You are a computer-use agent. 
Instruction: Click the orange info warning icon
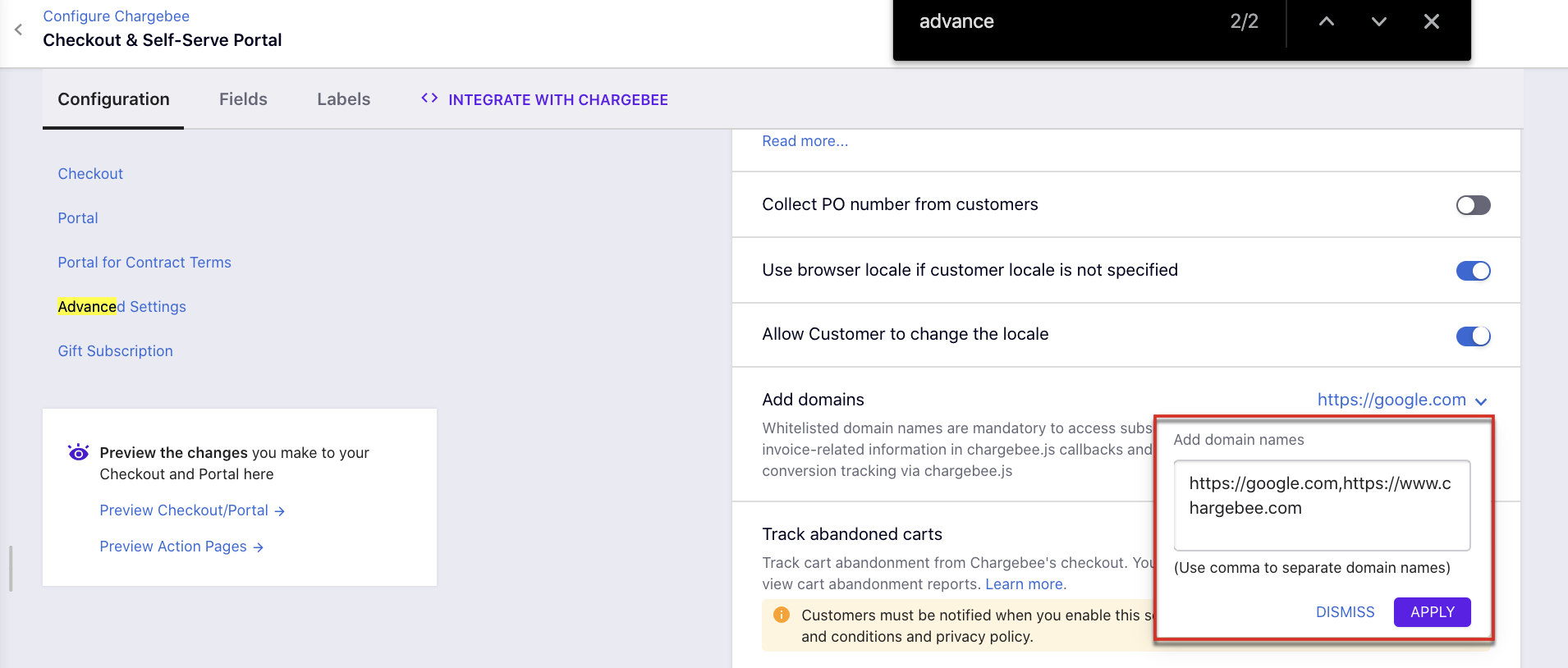[782, 615]
